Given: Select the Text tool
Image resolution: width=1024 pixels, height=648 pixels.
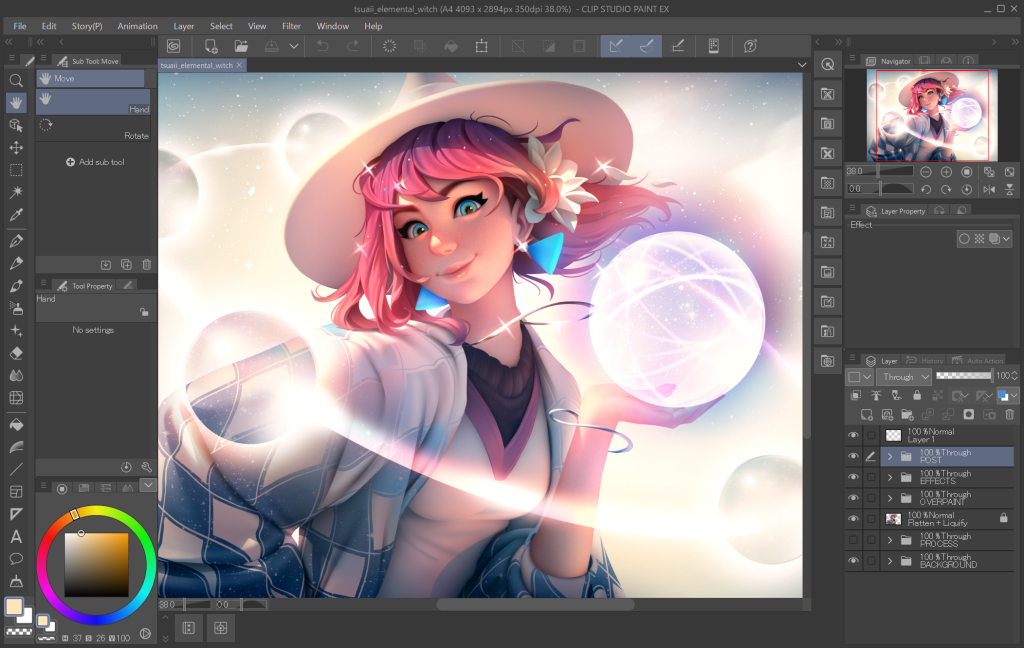Looking at the screenshot, I should point(16,537).
